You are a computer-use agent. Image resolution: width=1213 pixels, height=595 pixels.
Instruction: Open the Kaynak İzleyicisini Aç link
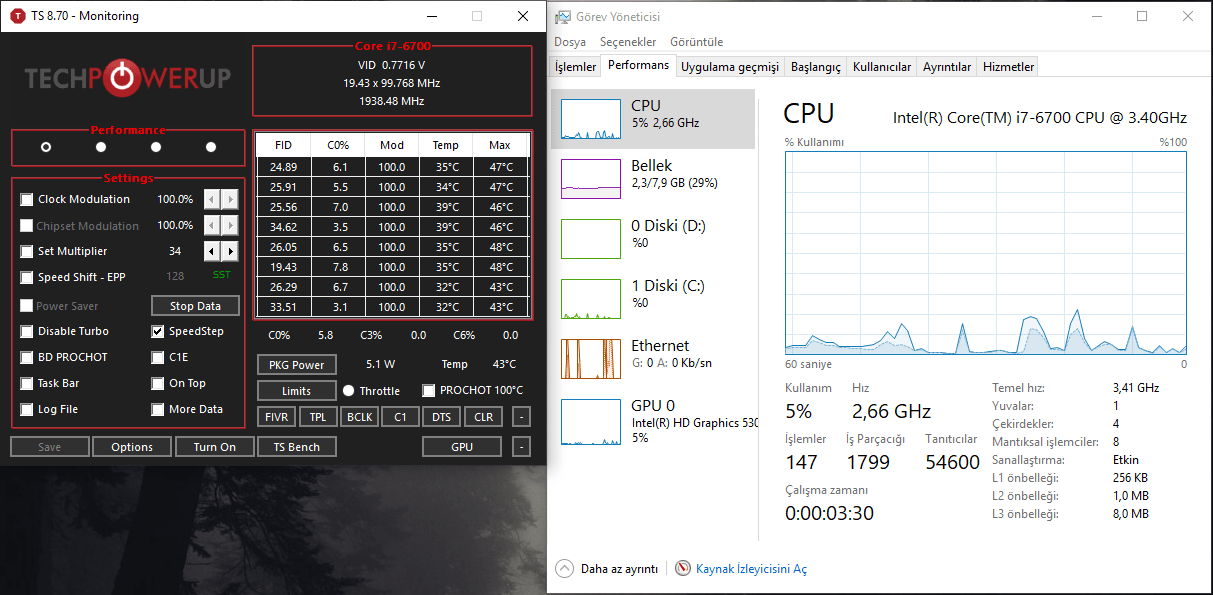coord(751,569)
